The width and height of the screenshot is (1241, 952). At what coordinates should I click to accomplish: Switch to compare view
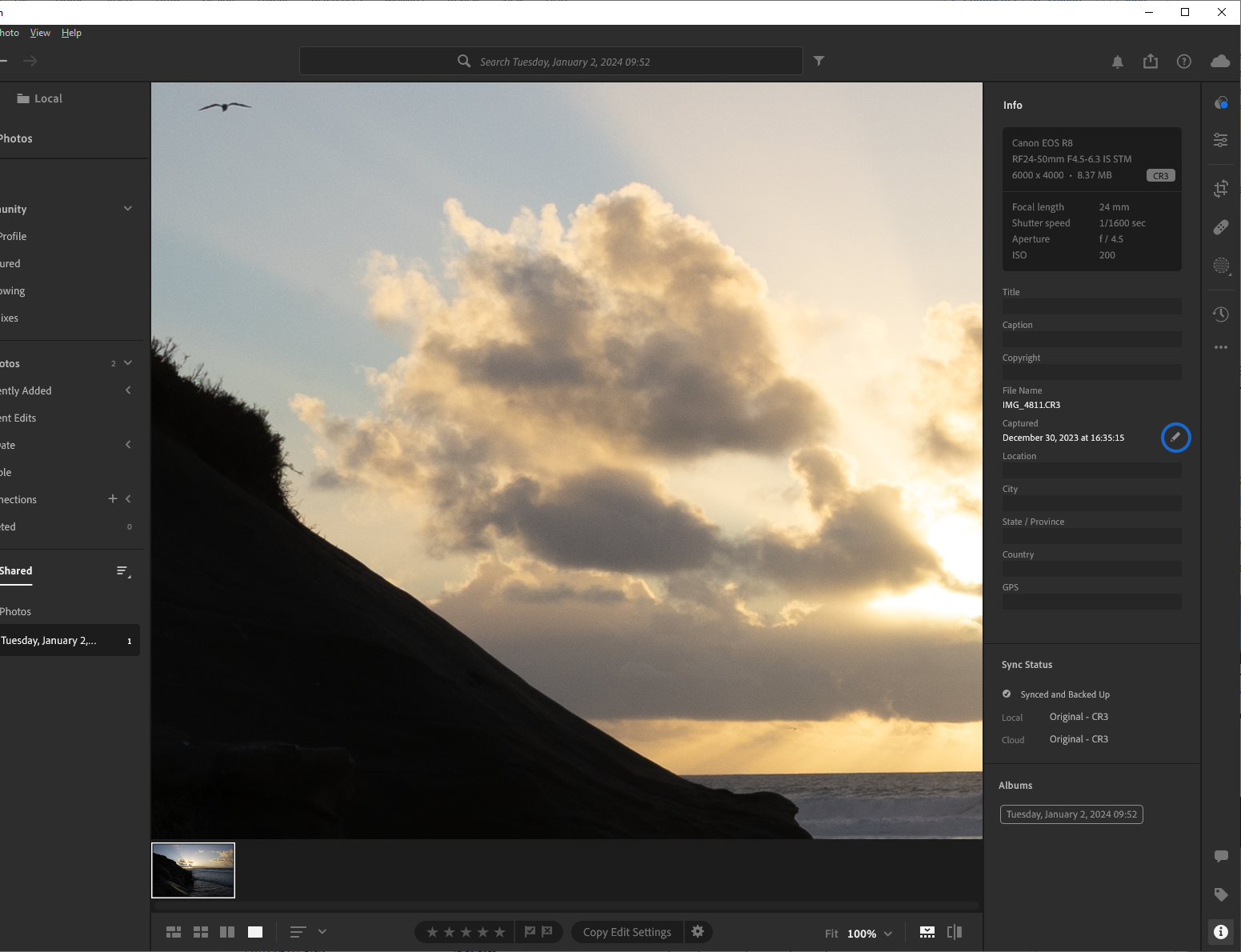pyautogui.click(x=227, y=932)
